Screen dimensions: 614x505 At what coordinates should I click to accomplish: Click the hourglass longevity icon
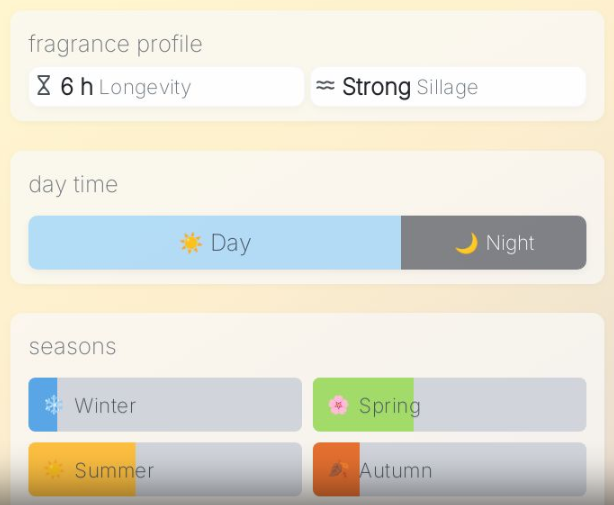pos(43,86)
